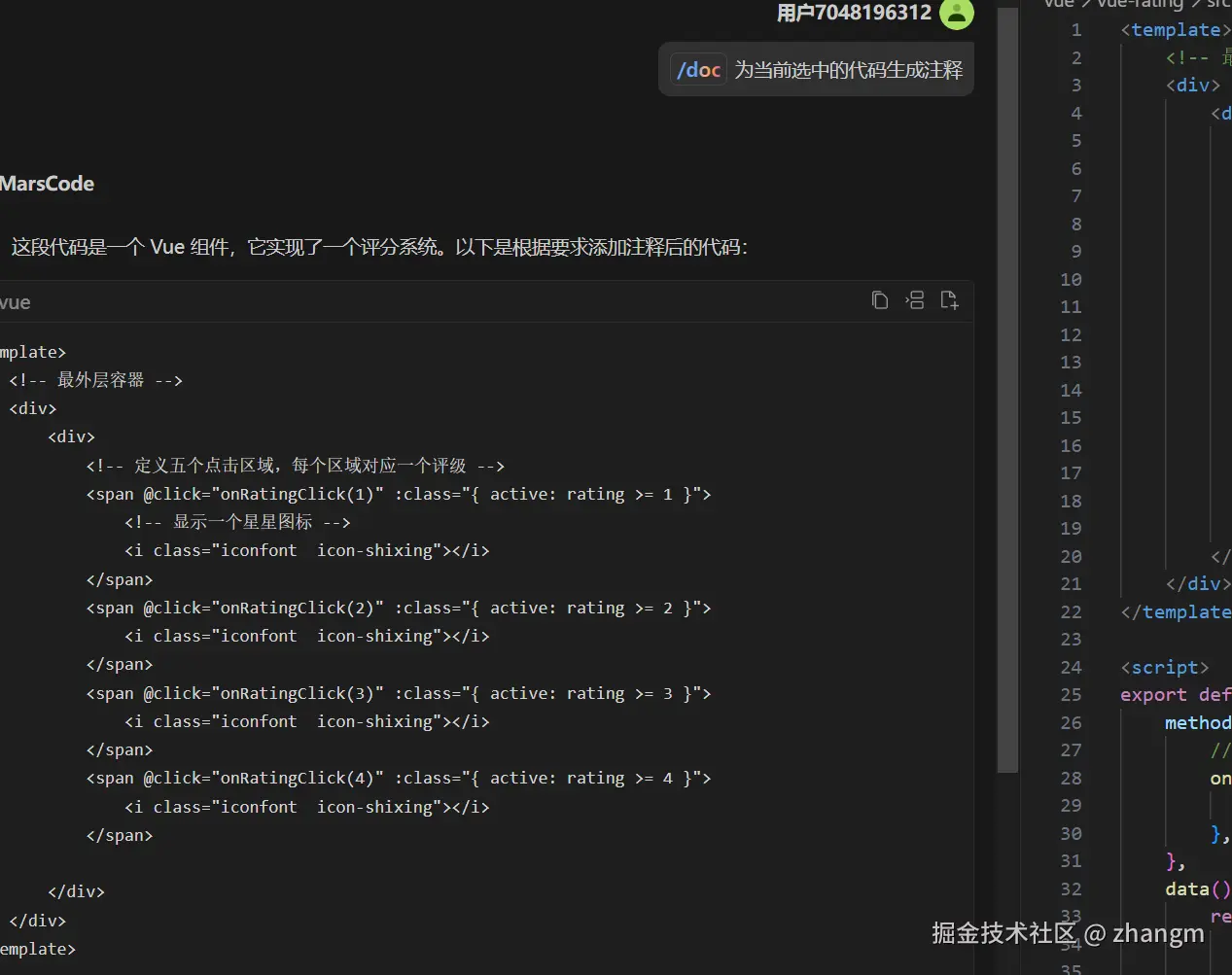The height and width of the screenshot is (975, 1232).
Task: Click span line with onRatingClick(1)
Action: pyautogui.click(x=399, y=494)
